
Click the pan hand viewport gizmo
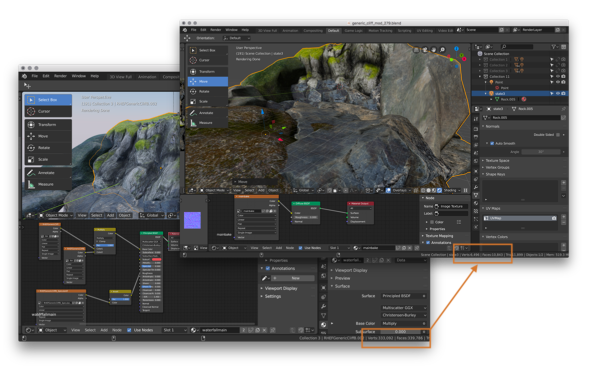(x=434, y=50)
